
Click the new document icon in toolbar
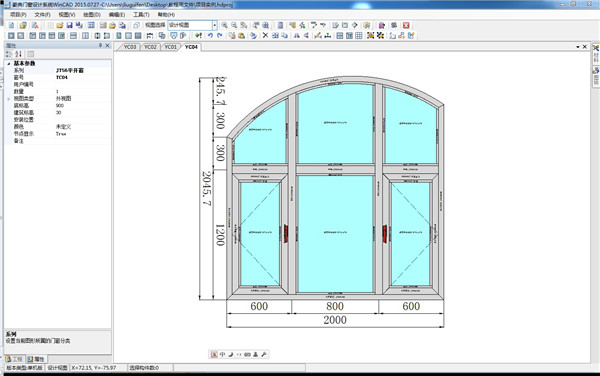[x=11, y=25]
